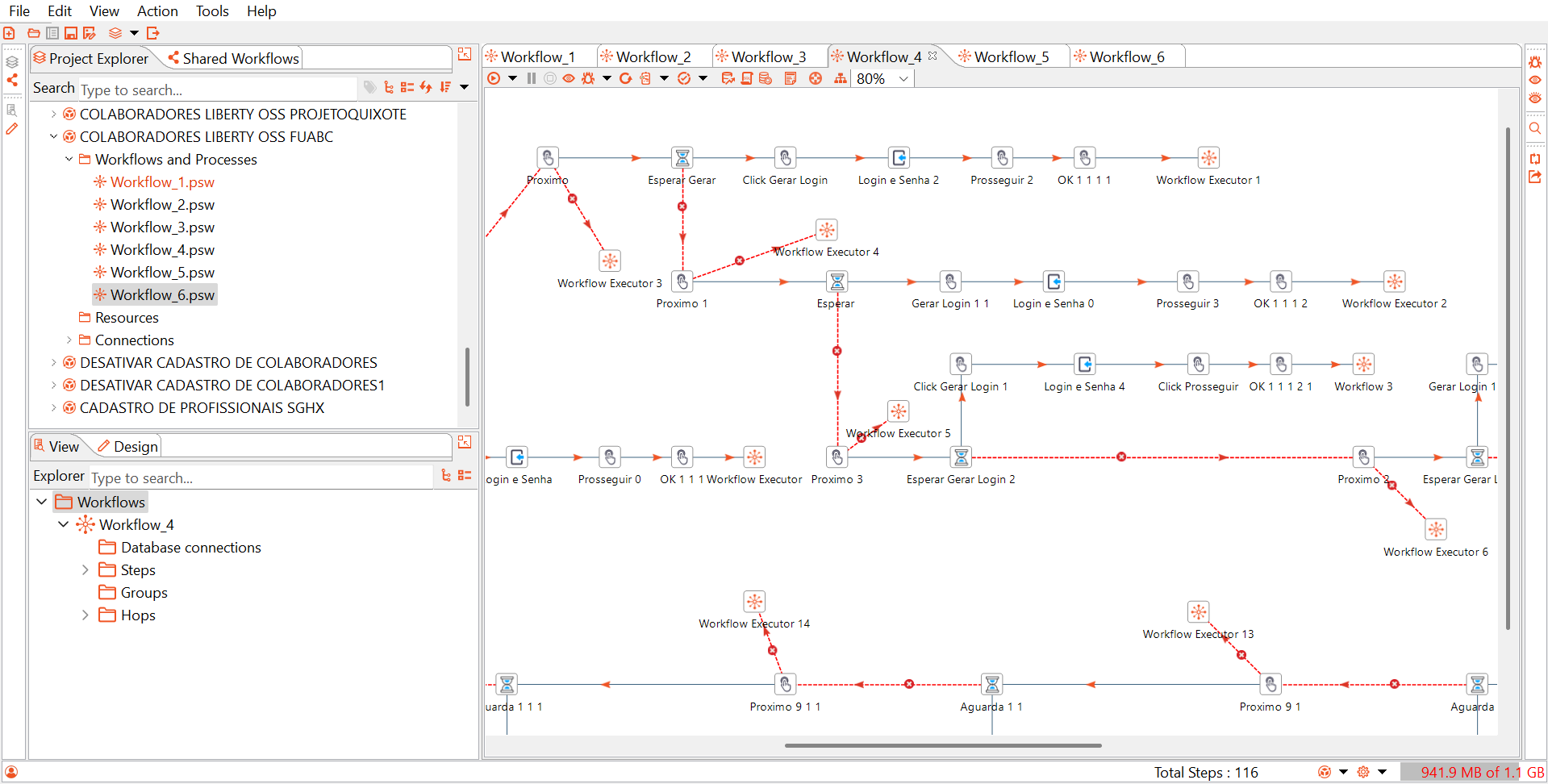1548x784 pixels.
Task: Open the 80% zoom level dropdown
Action: point(903,78)
